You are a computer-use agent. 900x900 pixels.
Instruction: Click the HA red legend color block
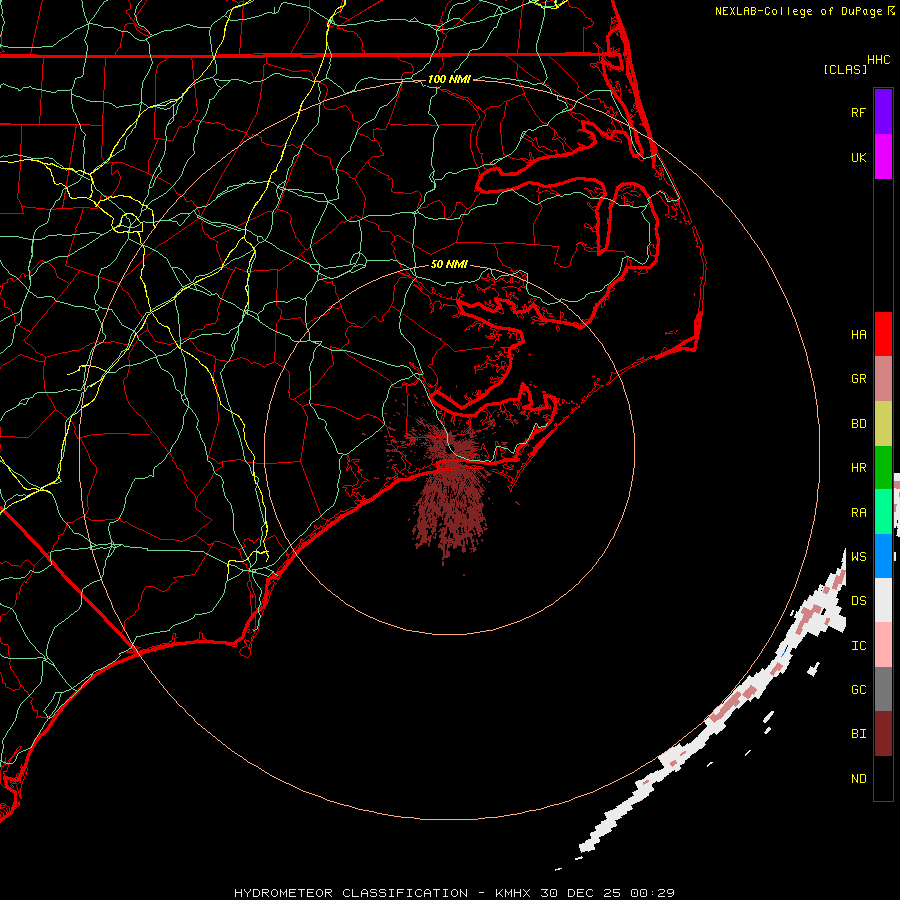[x=883, y=334]
